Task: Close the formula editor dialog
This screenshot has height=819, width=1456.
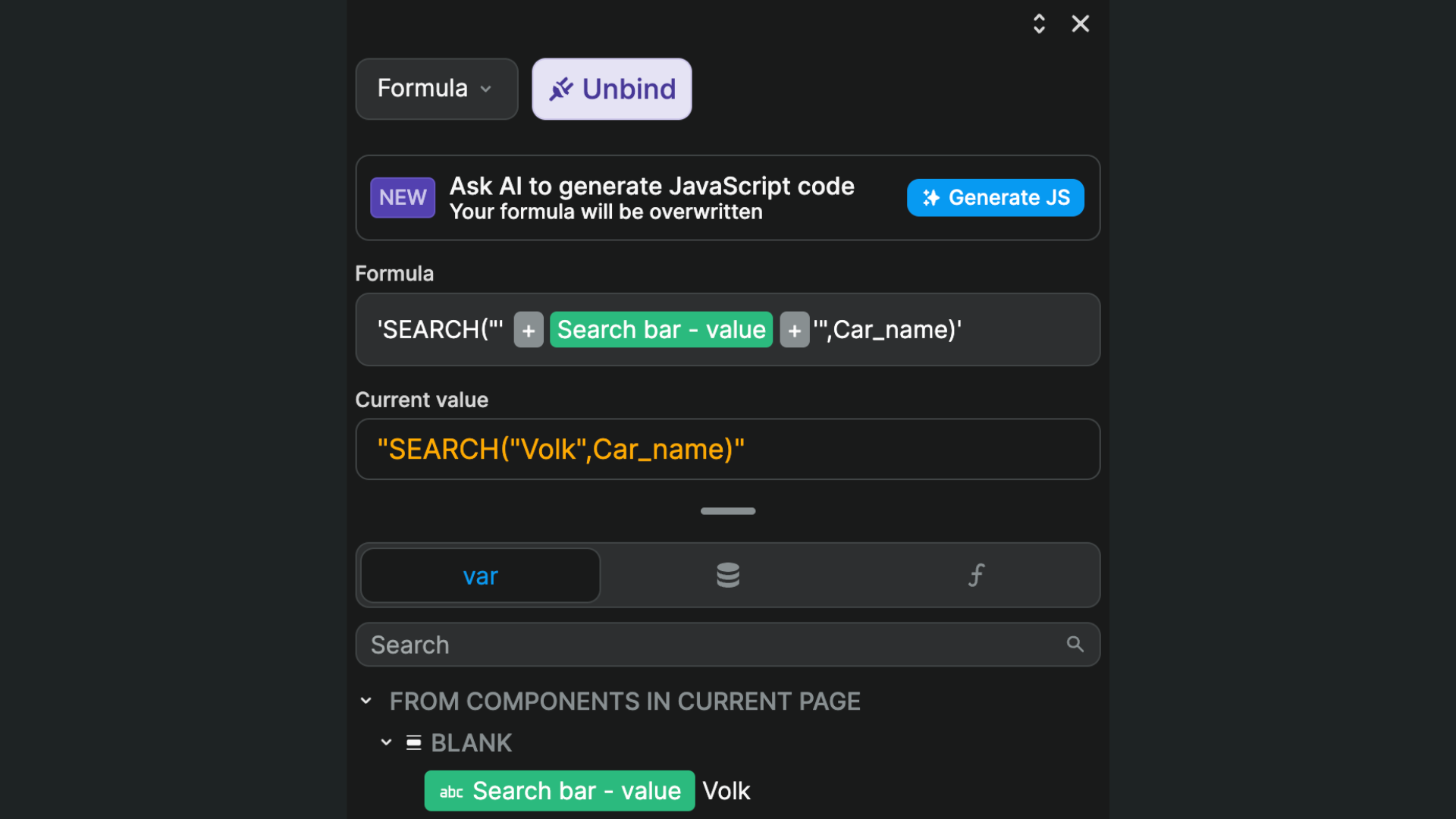Action: [x=1080, y=23]
